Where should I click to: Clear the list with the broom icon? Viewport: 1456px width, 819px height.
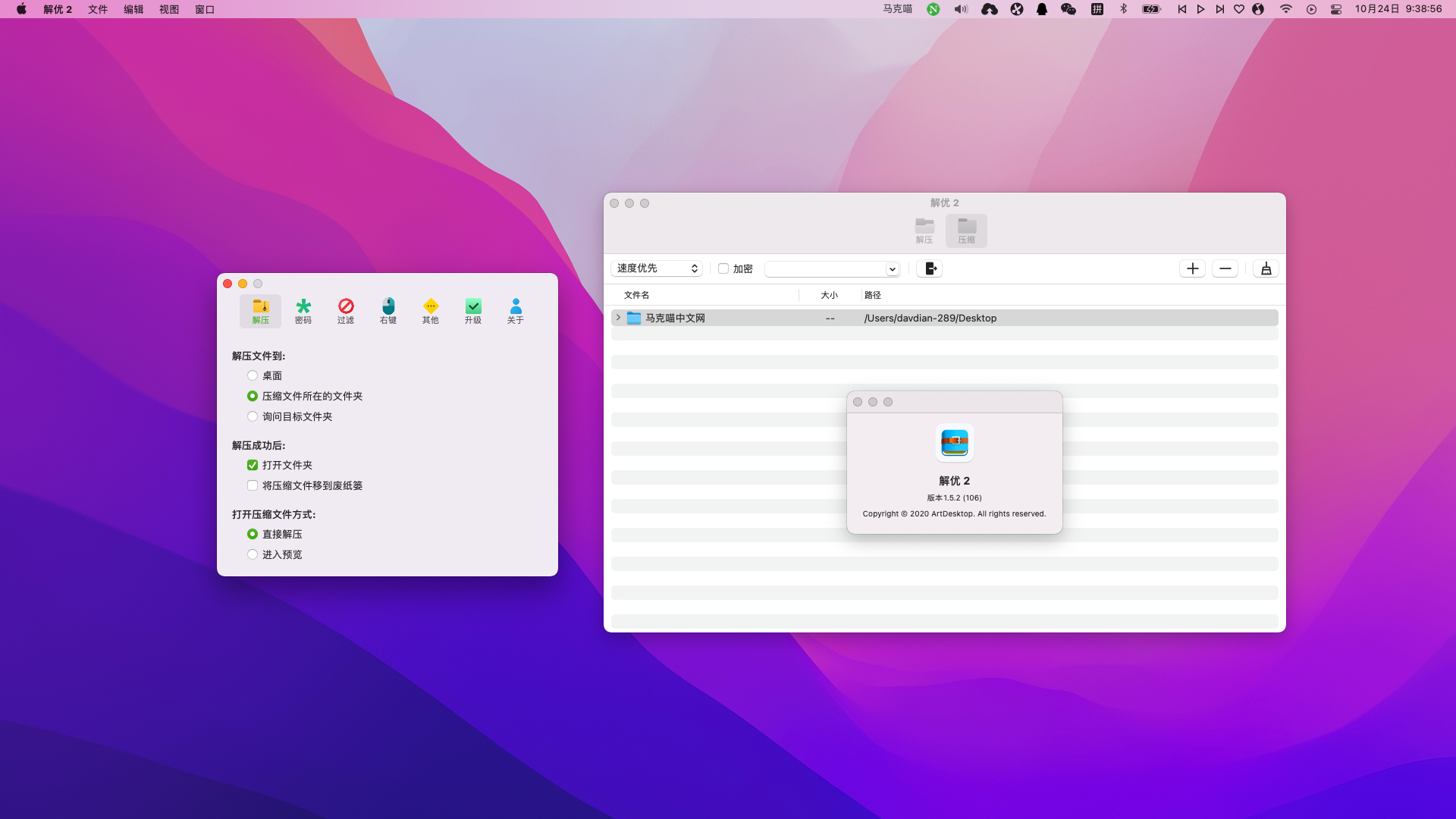pos(1266,268)
